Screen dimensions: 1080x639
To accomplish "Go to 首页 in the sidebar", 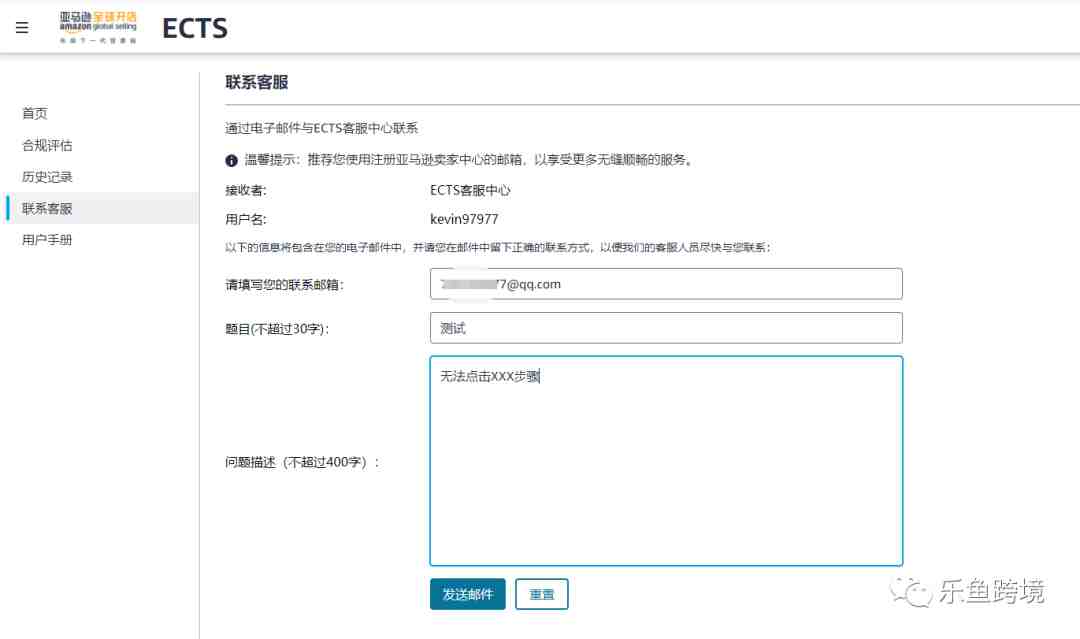I will point(34,113).
